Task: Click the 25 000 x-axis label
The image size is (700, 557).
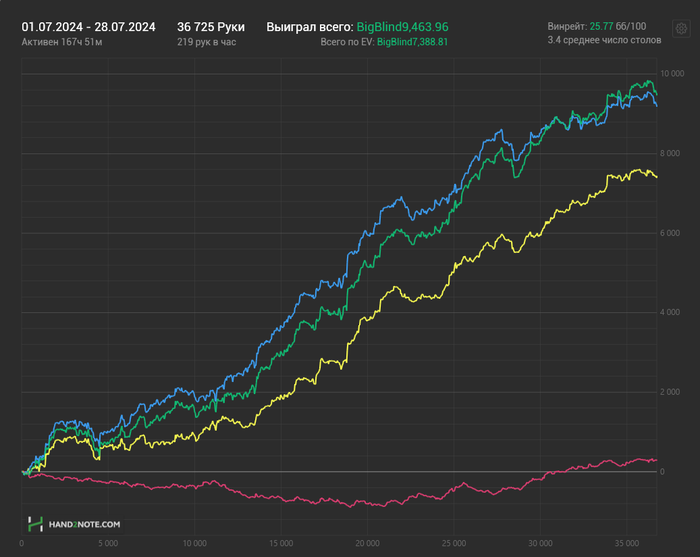Action: (454, 543)
